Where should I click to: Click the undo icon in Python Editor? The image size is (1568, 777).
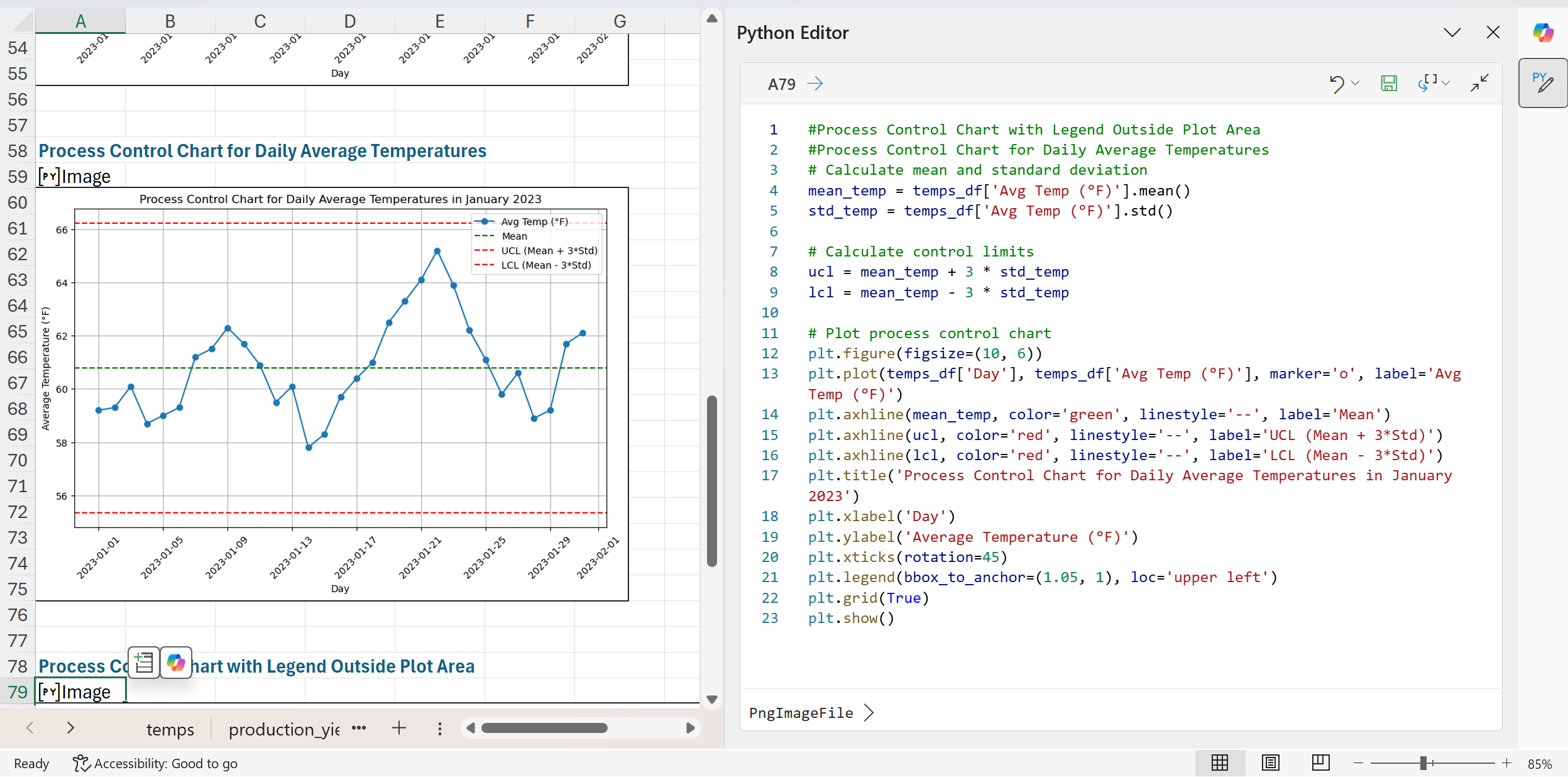[x=1337, y=83]
